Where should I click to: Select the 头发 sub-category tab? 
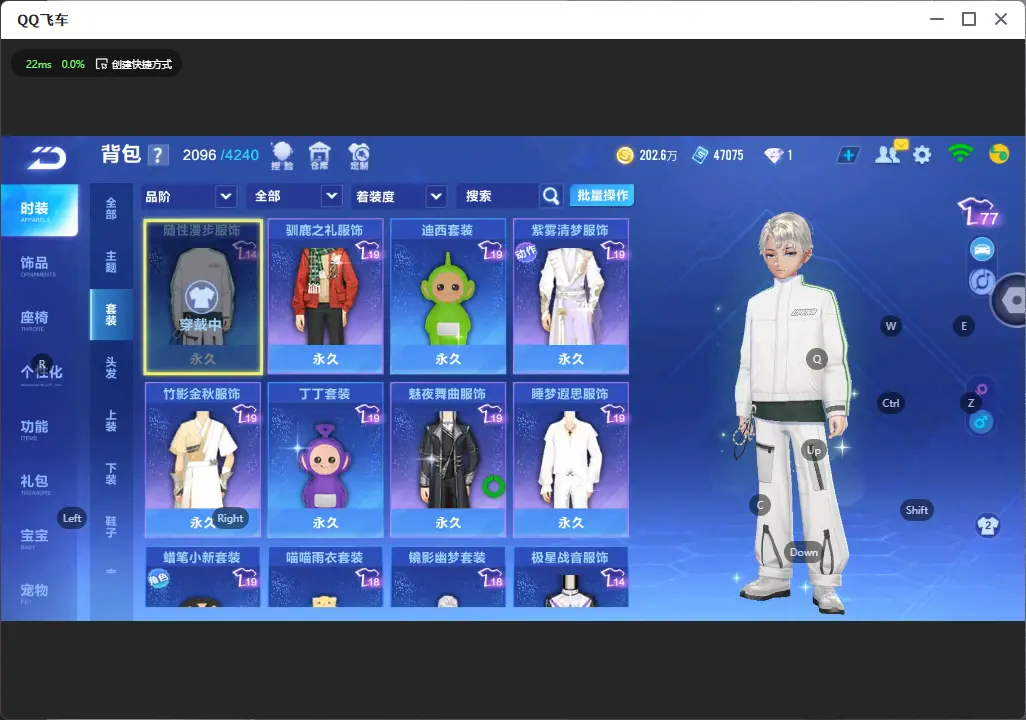(x=111, y=368)
